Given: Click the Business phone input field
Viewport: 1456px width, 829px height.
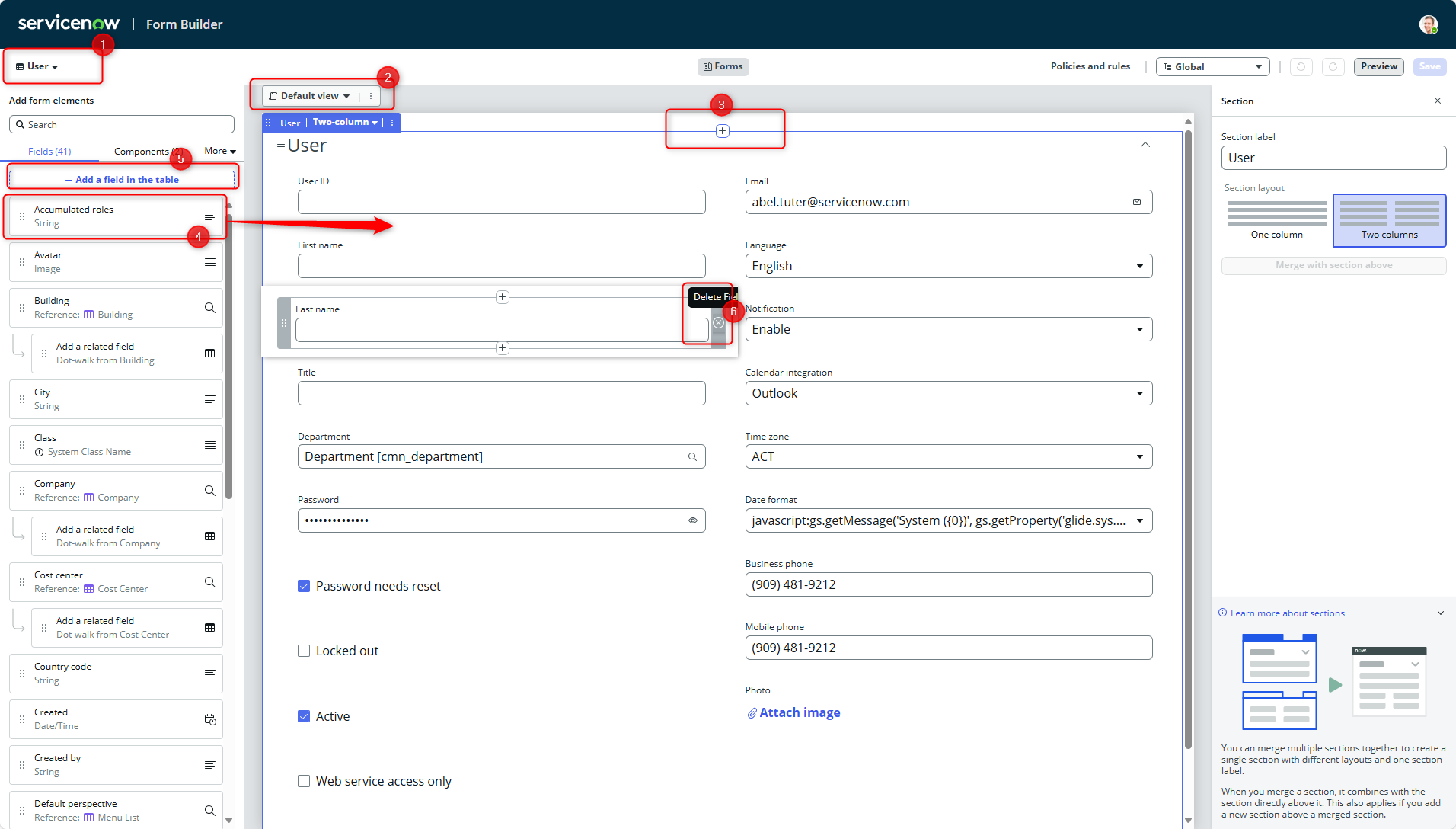Looking at the screenshot, I should [x=948, y=584].
